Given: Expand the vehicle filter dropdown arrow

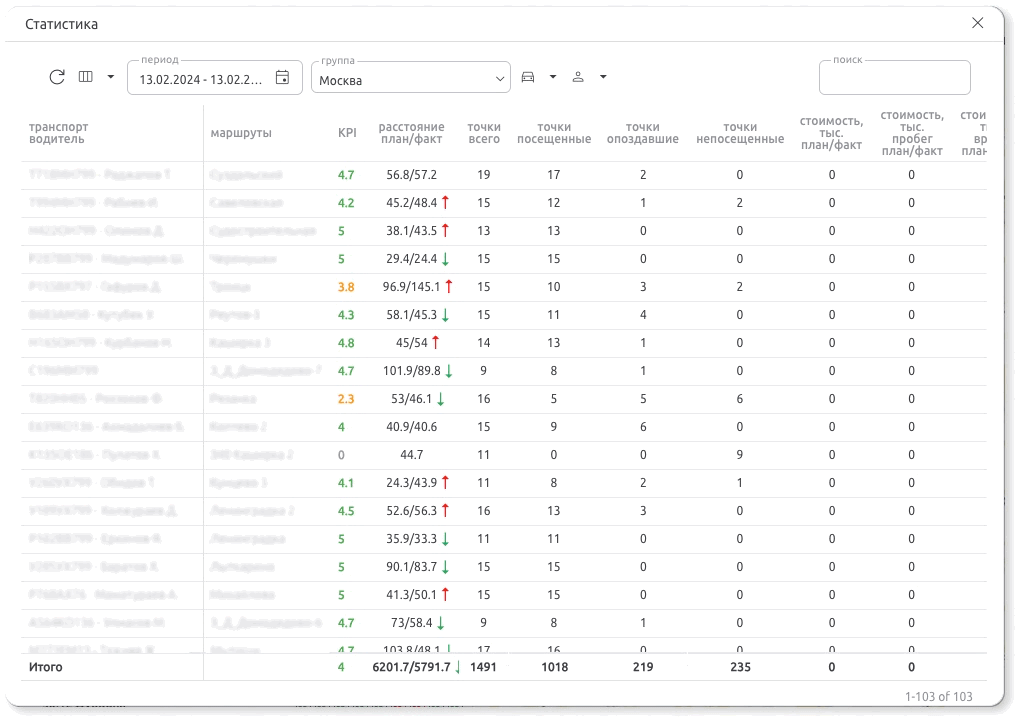Looking at the screenshot, I should [x=553, y=77].
